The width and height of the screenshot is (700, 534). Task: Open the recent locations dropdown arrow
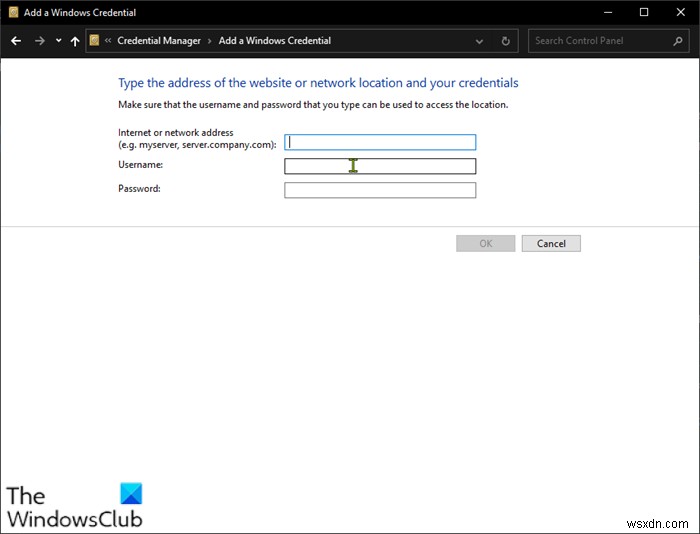coord(58,41)
